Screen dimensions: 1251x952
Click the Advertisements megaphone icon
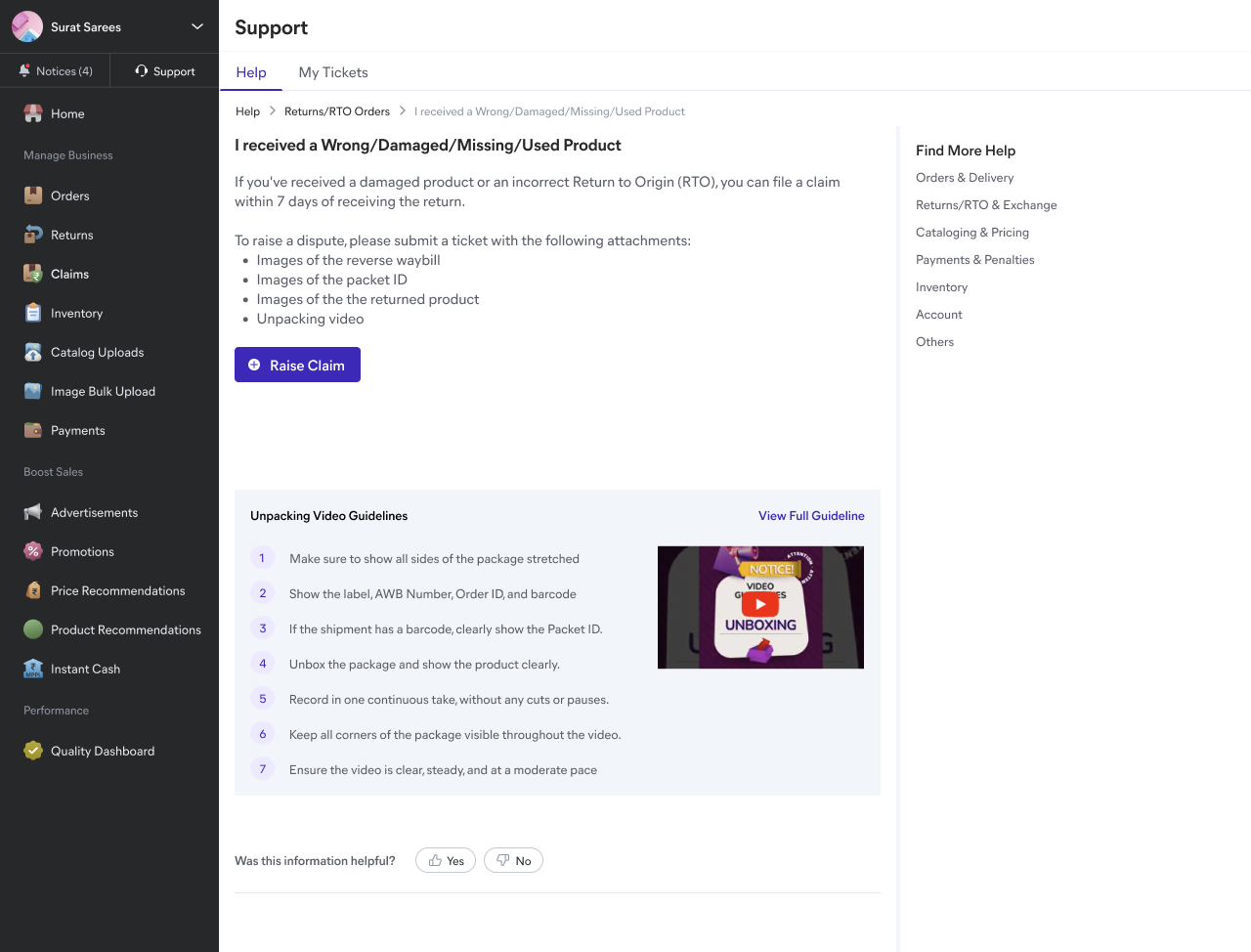click(x=33, y=512)
